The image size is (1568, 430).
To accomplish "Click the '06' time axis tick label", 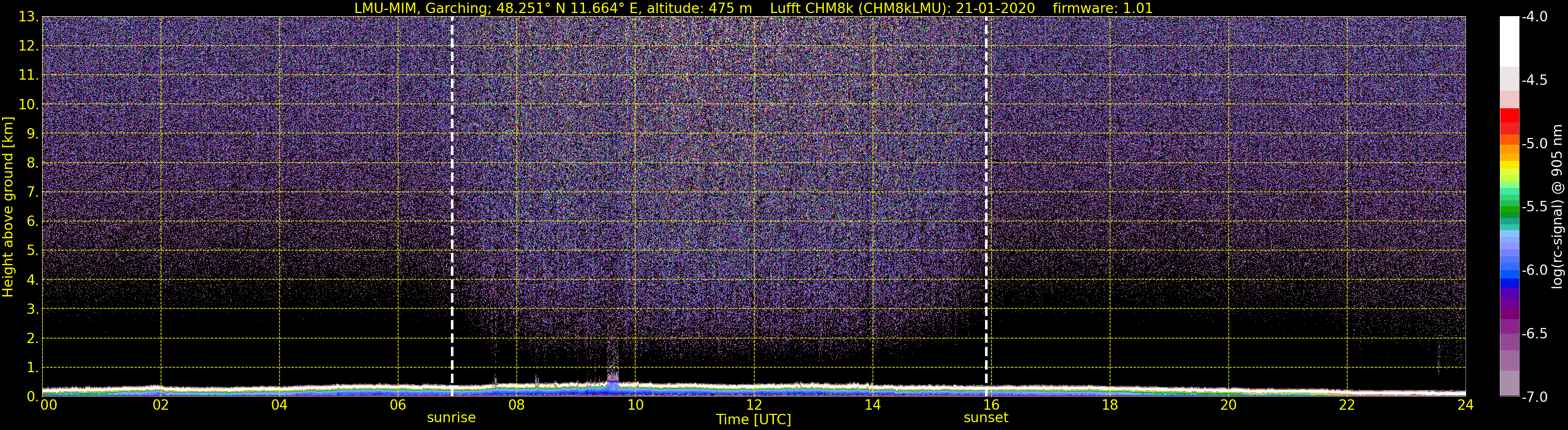I will click(x=397, y=405).
